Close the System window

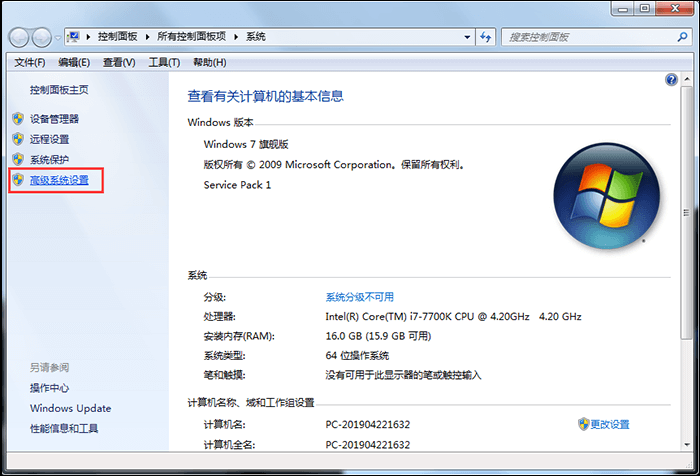tap(675, 8)
